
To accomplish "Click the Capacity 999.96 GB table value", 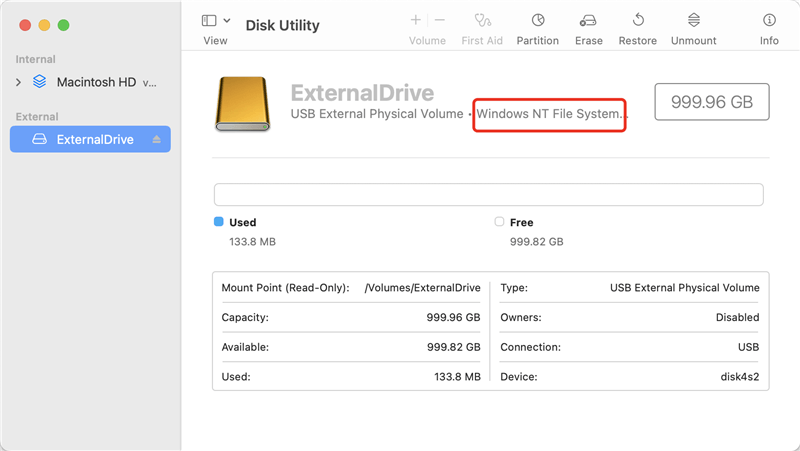I will (454, 317).
